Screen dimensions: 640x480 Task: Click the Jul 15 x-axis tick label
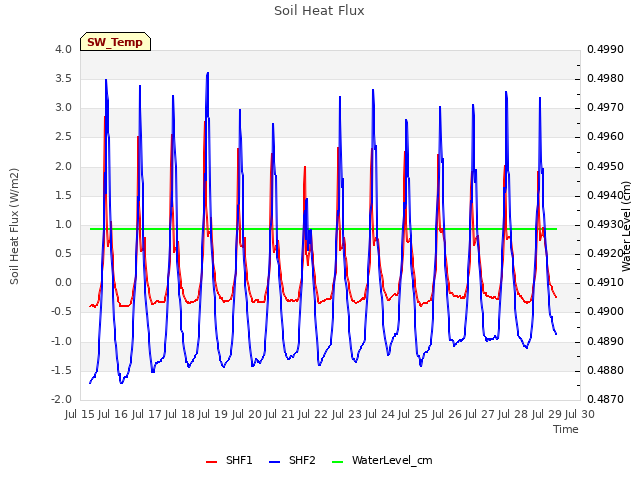point(80,414)
